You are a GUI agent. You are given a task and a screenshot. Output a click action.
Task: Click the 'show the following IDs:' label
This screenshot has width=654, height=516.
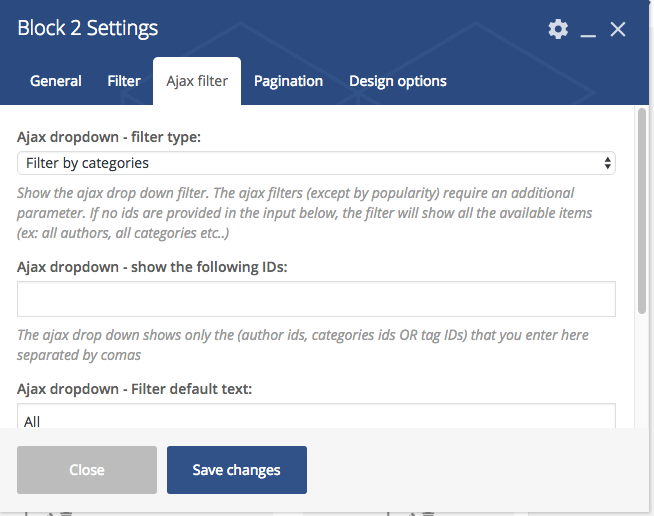pyautogui.click(x=152, y=267)
